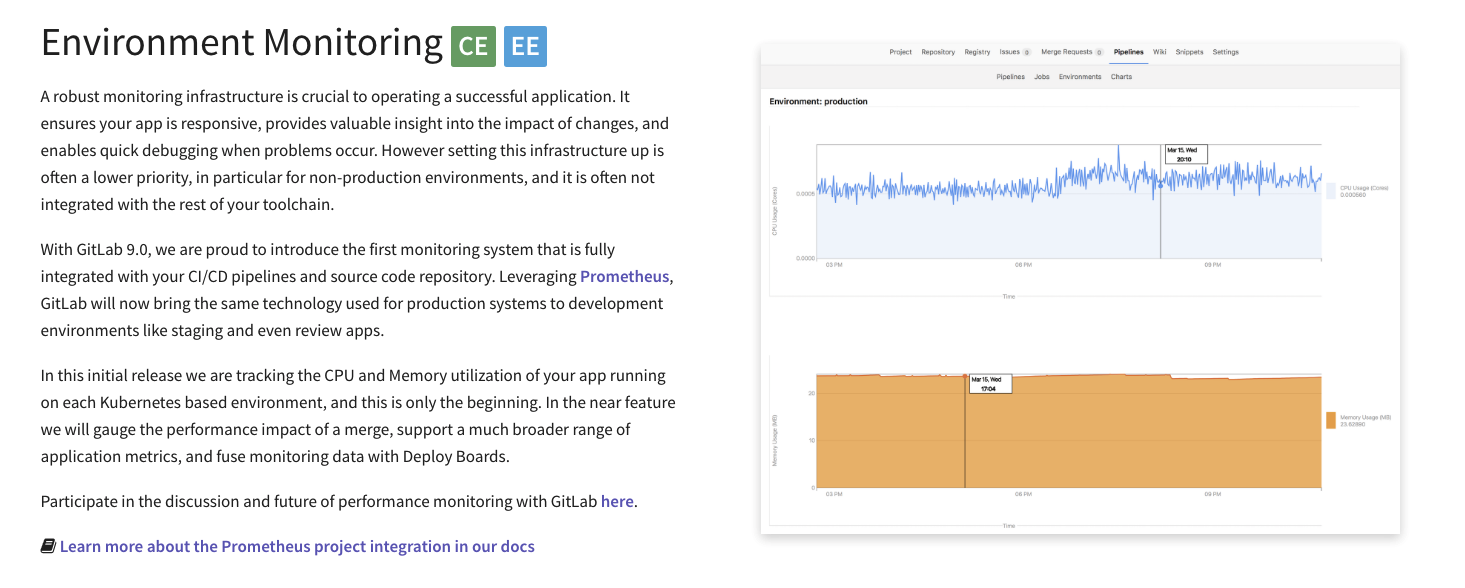Click the Memory Usage (MB) legend label
The width and height of the screenshot is (1465, 588).
coord(1365,417)
